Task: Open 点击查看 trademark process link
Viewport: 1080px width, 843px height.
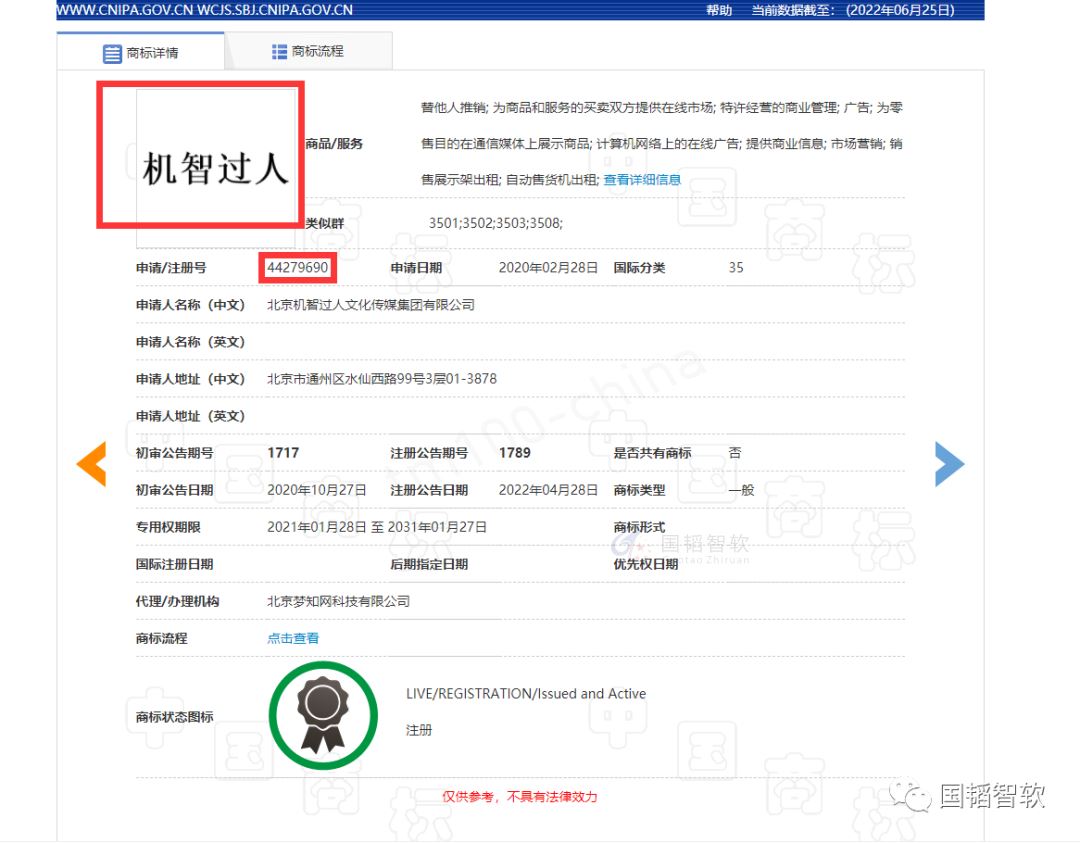Action: pyautogui.click(x=293, y=638)
